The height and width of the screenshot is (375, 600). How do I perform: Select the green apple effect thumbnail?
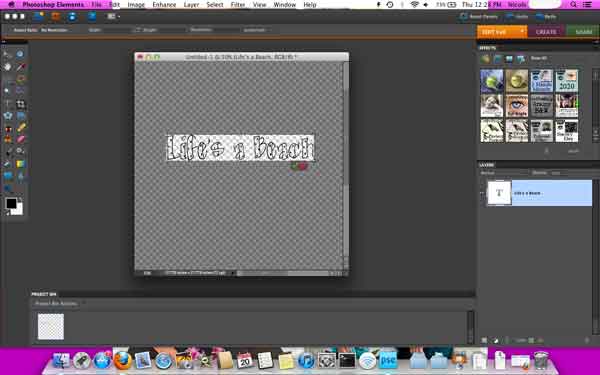[492, 81]
